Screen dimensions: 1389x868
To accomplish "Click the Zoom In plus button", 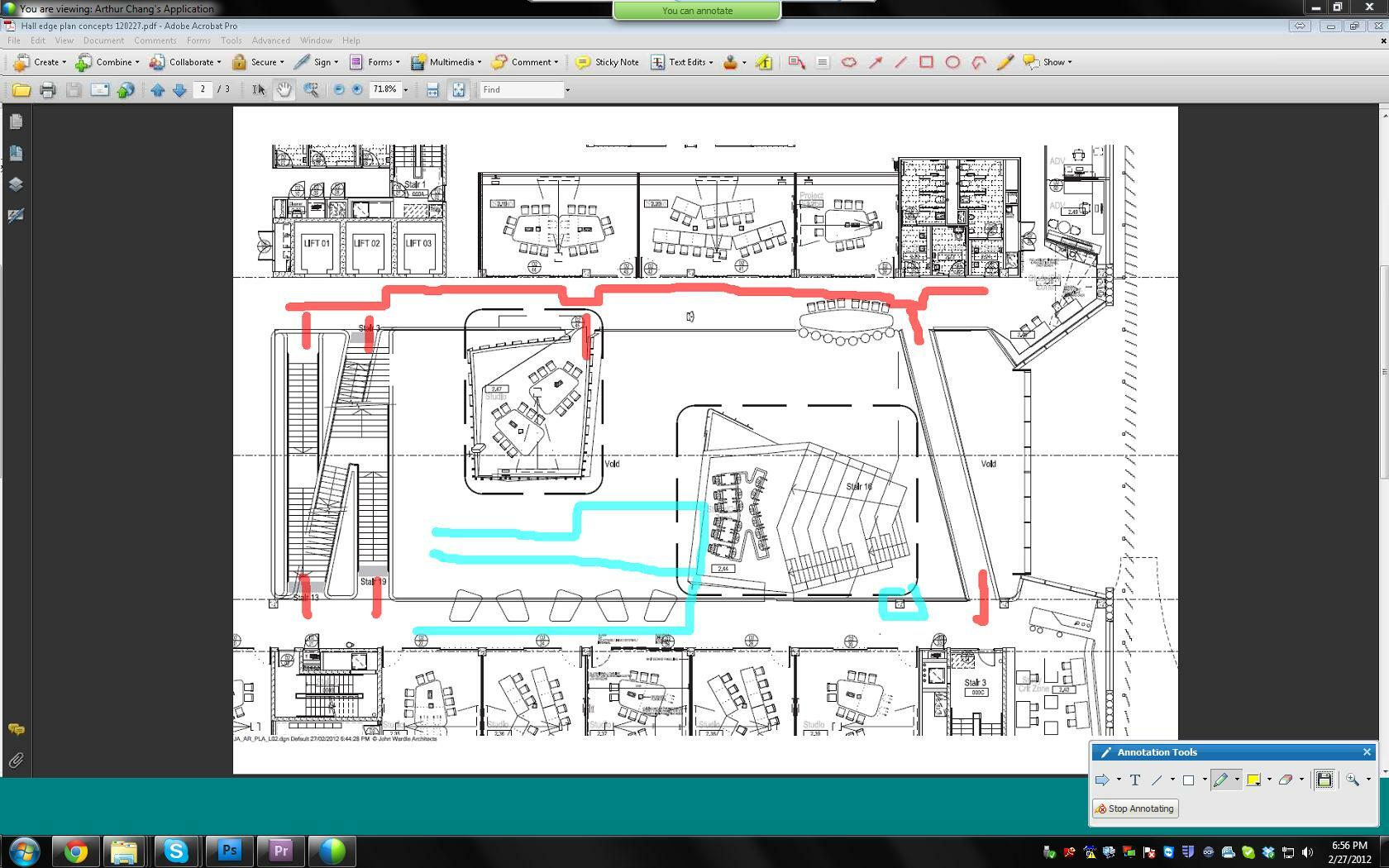I will [x=356, y=89].
